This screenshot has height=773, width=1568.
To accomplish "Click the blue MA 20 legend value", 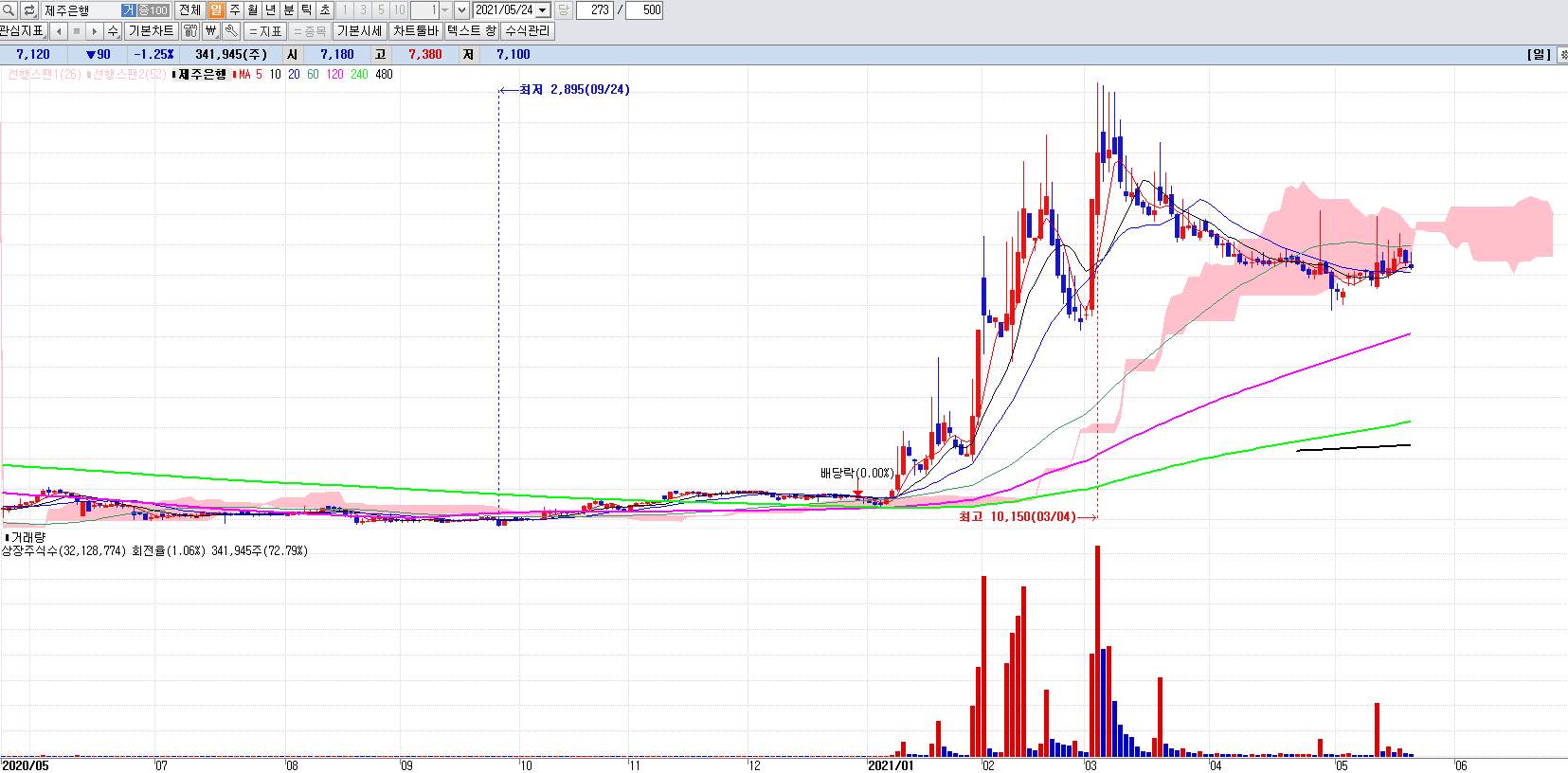I will coord(294,75).
